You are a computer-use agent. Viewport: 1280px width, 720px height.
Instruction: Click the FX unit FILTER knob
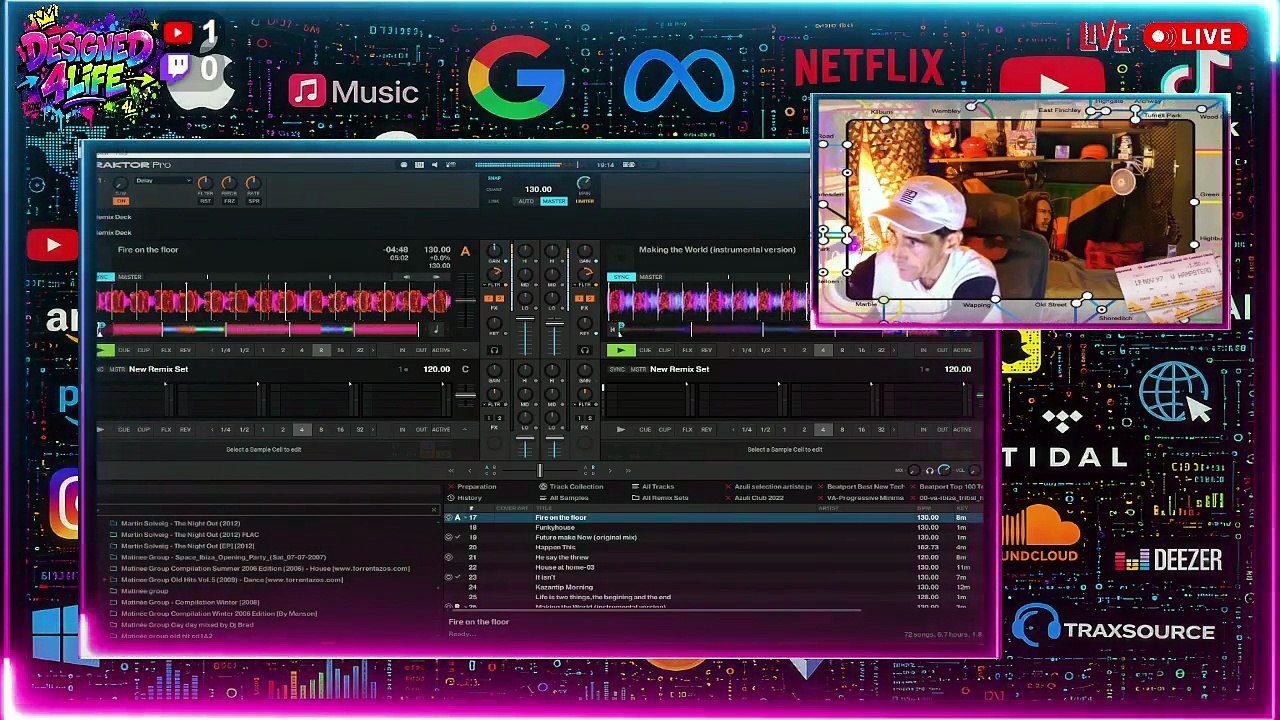[204, 183]
